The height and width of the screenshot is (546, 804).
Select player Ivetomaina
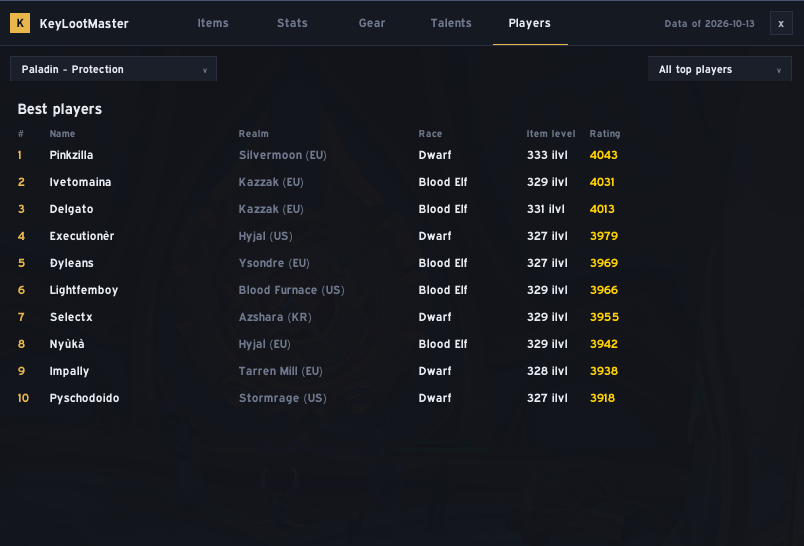click(80, 182)
